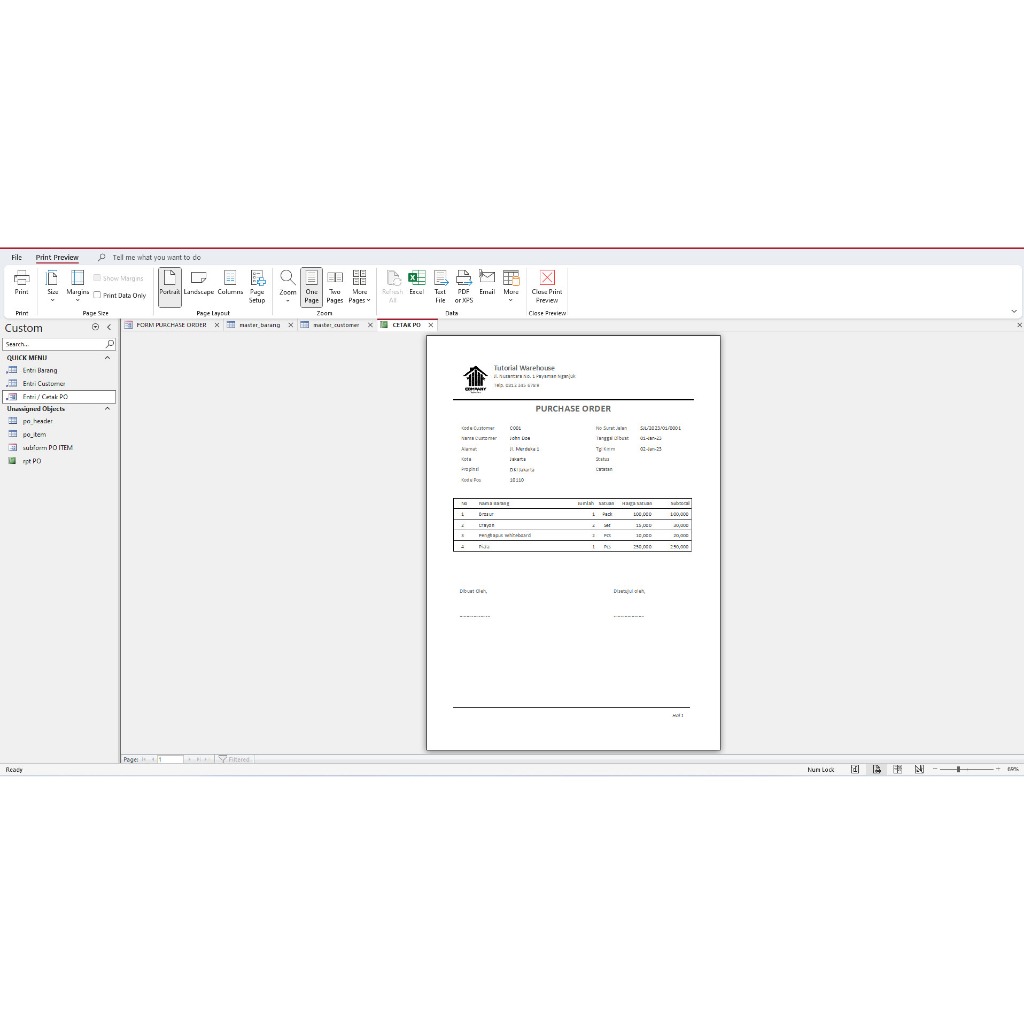This screenshot has width=1024, height=1024.
Task: Open the navigation pane menu dropdown
Action: (95, 327)
